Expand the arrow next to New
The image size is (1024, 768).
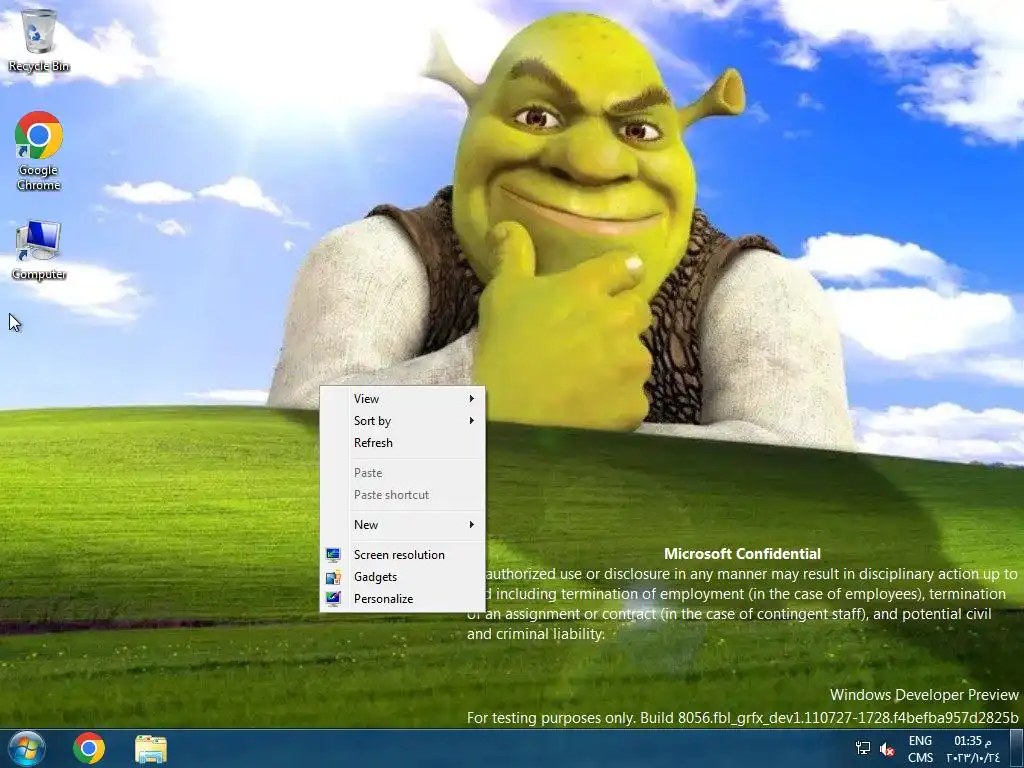[472, 524]
